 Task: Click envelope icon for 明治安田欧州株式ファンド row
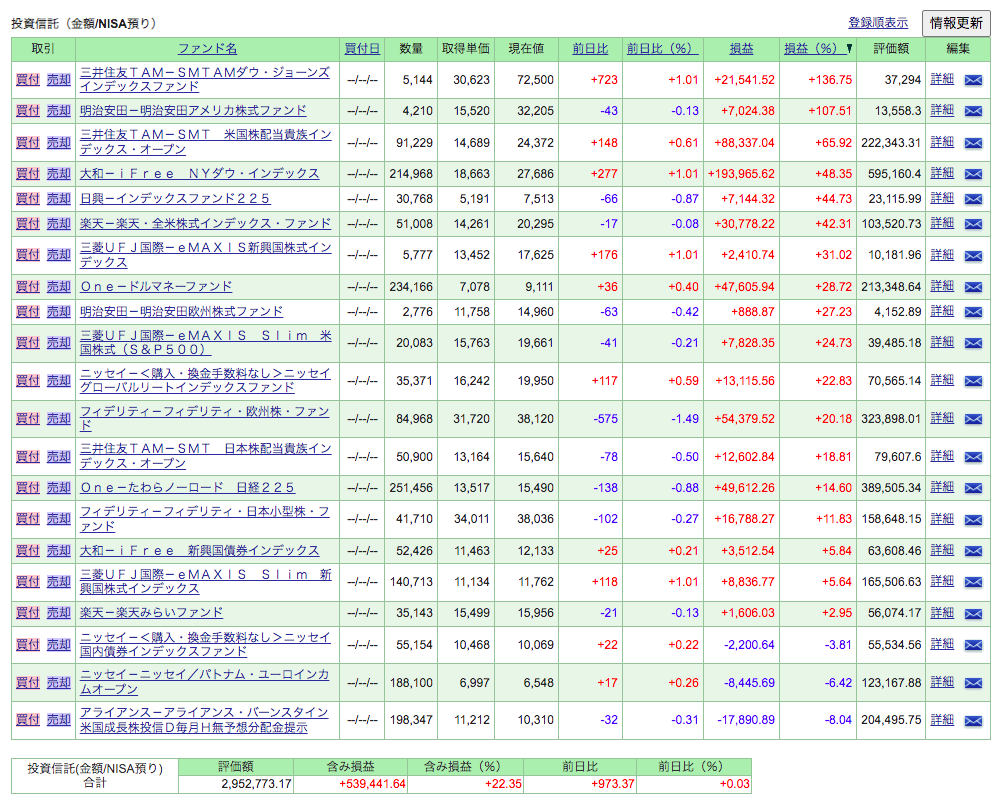973,312
